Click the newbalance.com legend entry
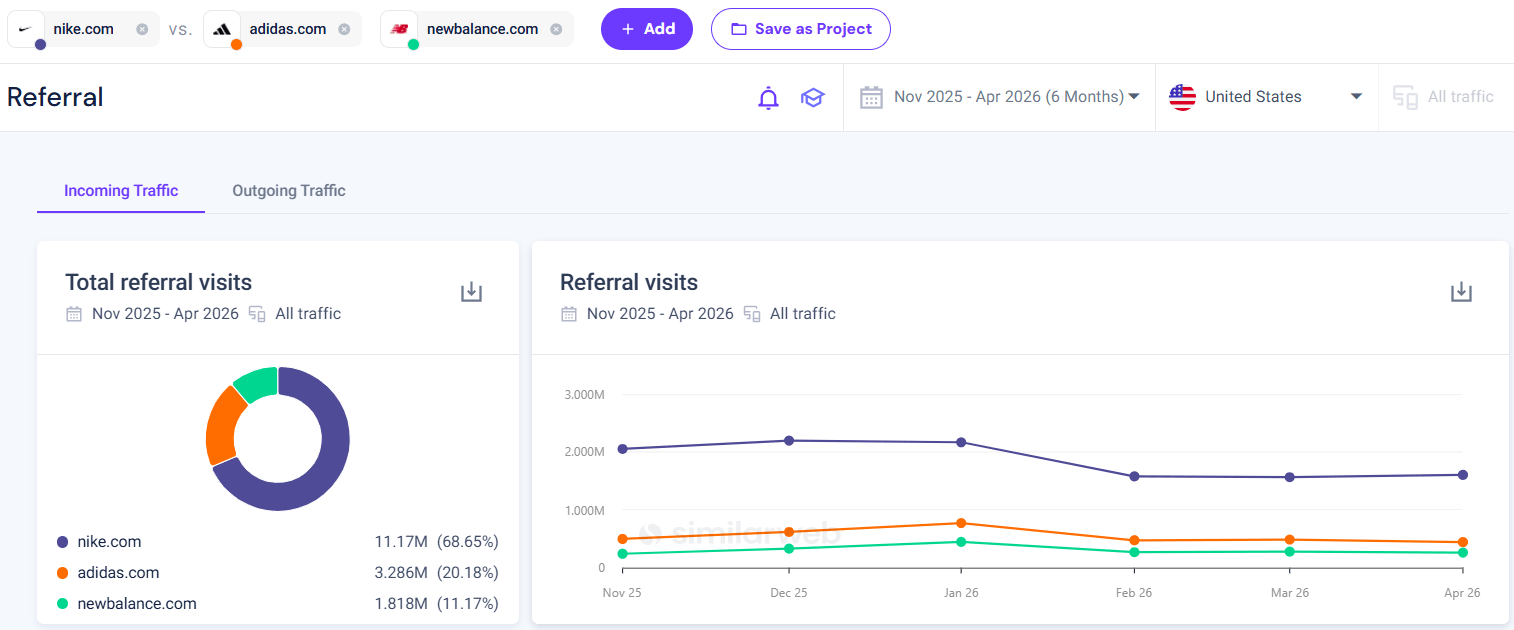Image resolution: width=1514 pixels, height=630 pixels. tap(278, 604)
